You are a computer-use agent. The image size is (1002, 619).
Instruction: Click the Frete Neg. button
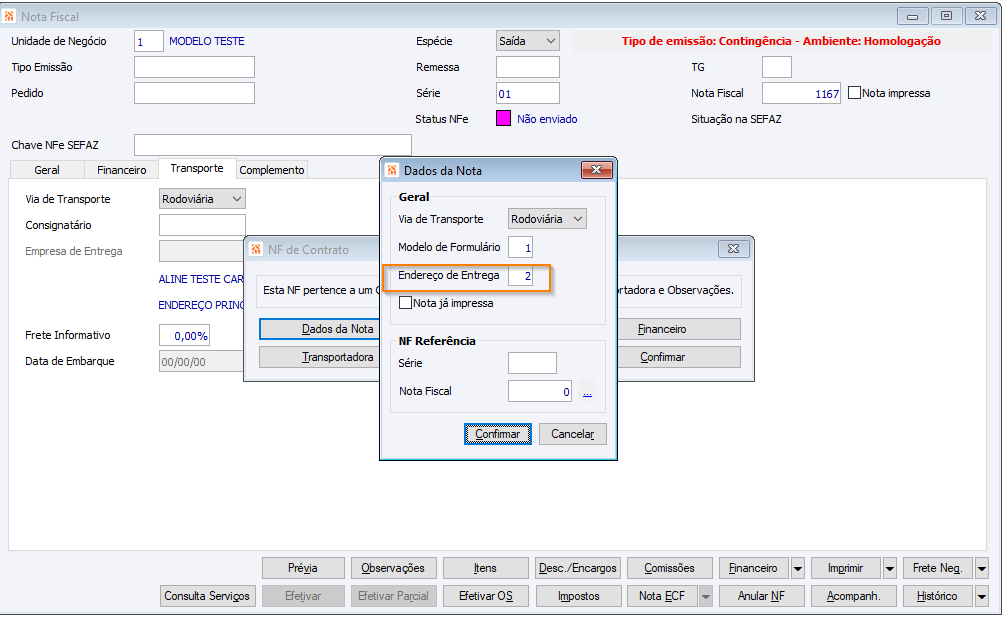coord(938,568)
